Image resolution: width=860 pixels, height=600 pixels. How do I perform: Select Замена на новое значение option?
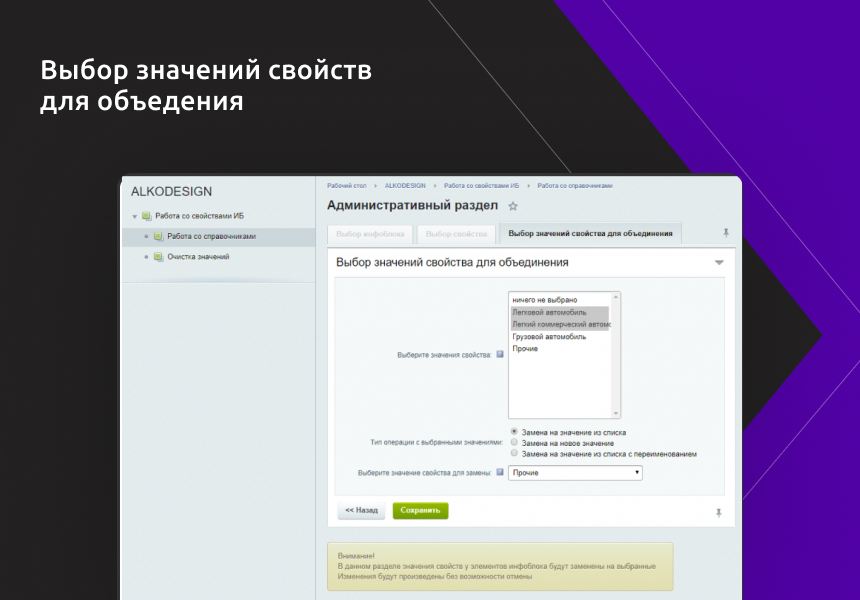(514, 441)
